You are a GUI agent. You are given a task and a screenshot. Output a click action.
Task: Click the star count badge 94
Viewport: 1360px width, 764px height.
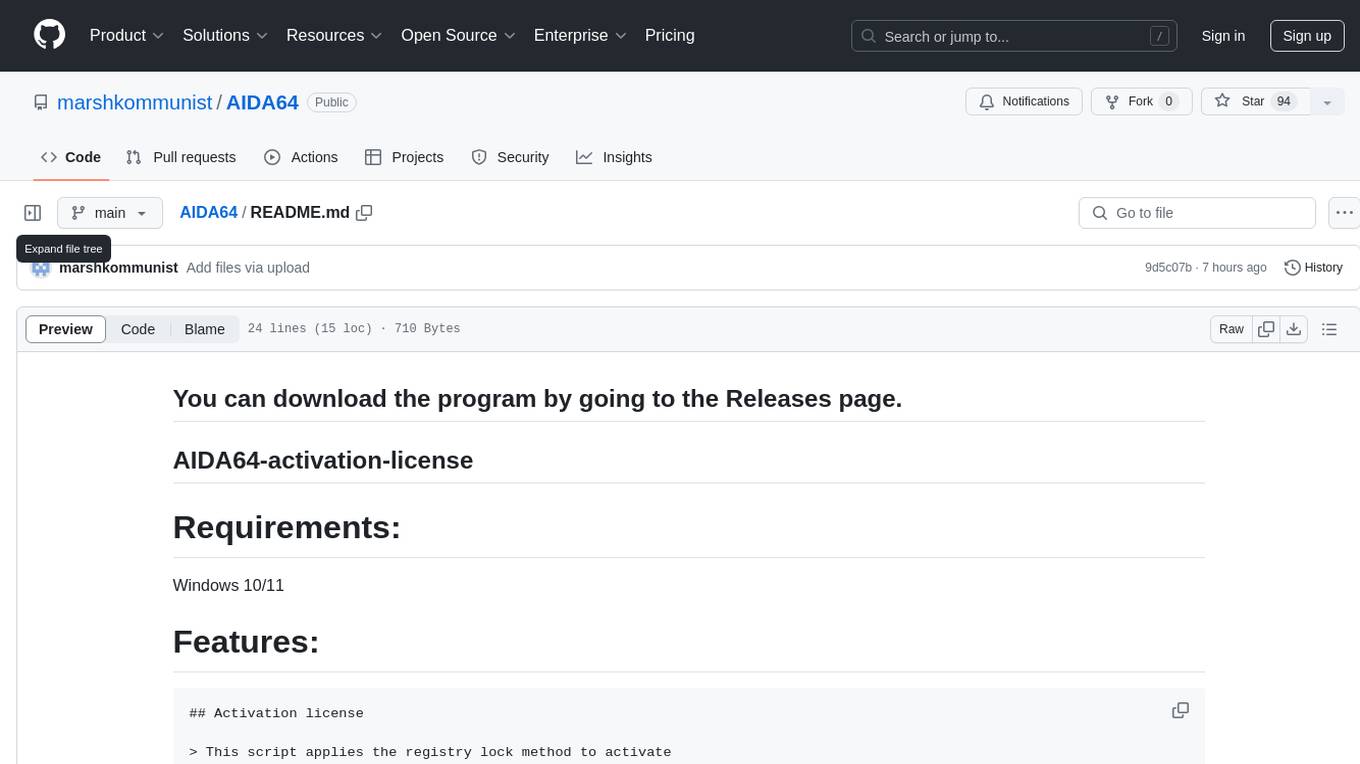click(x=1284, y=101)
